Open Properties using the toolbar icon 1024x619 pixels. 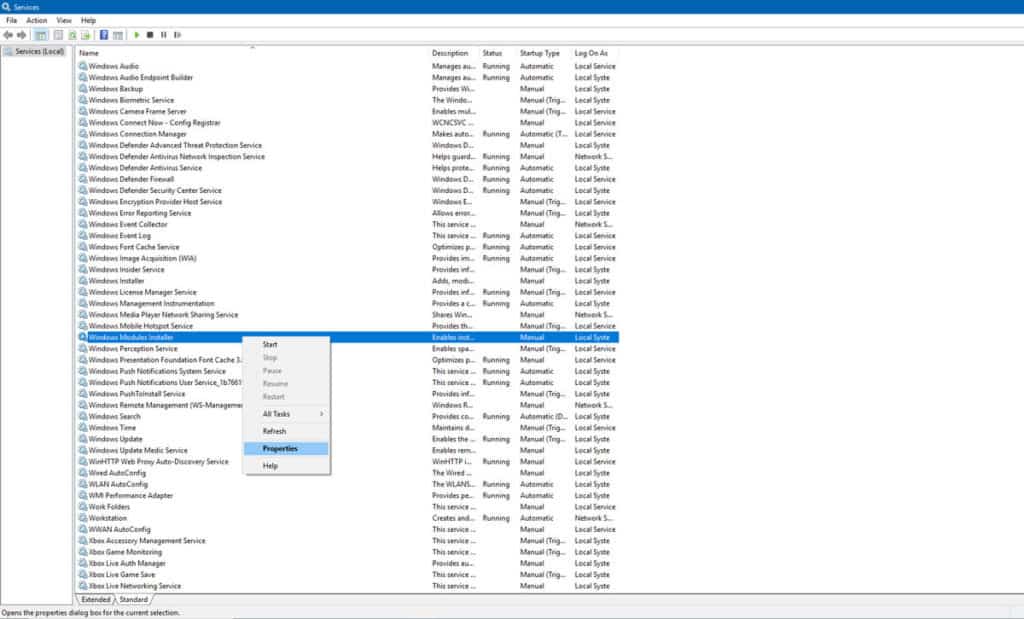(59, 35)
